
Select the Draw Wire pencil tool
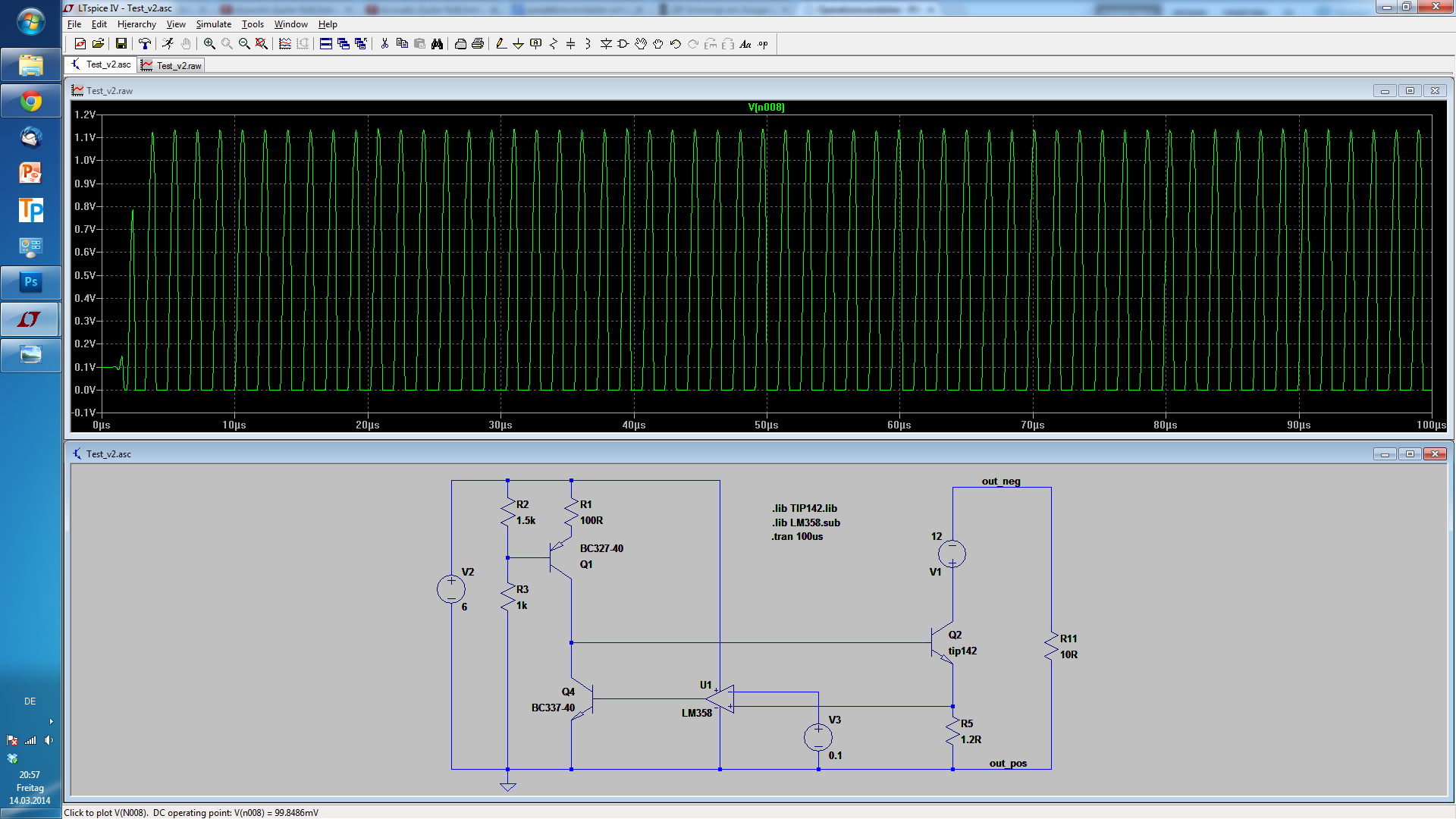coord(500,44)
